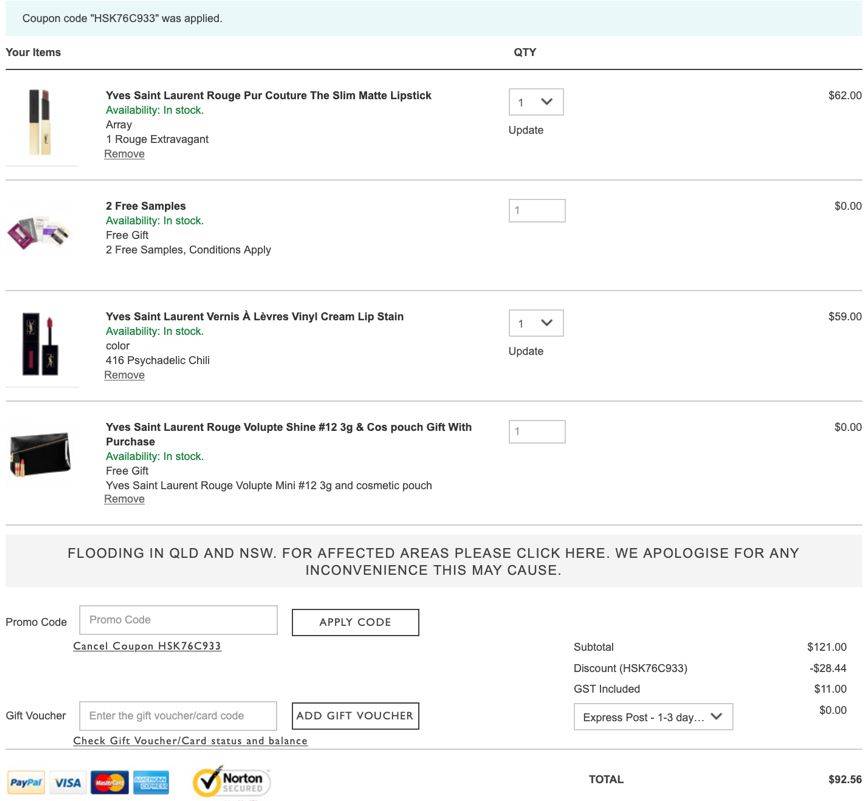868x801 pixels.
Task: Open the Slim Matte Lipstick product thumbnail
Action: pyautogui.click(x=40, y=122)
